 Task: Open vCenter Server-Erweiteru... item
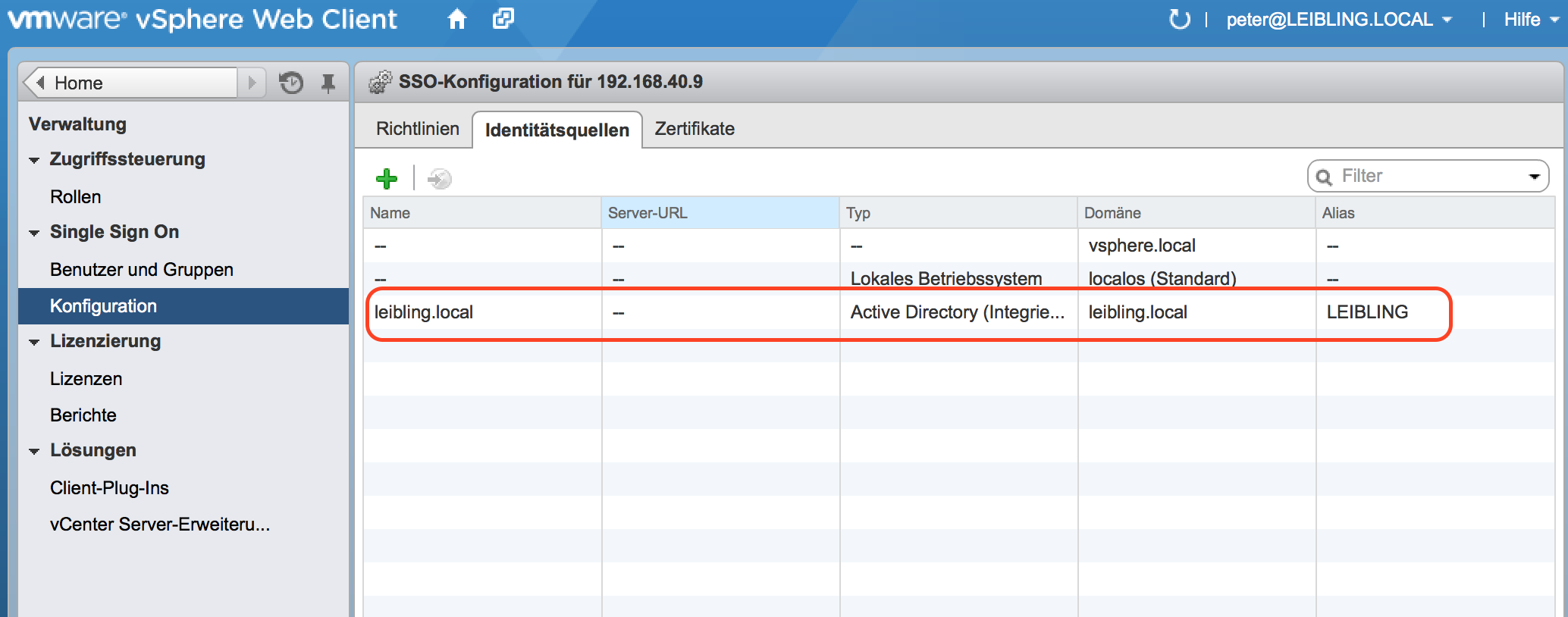click(160, 524)
